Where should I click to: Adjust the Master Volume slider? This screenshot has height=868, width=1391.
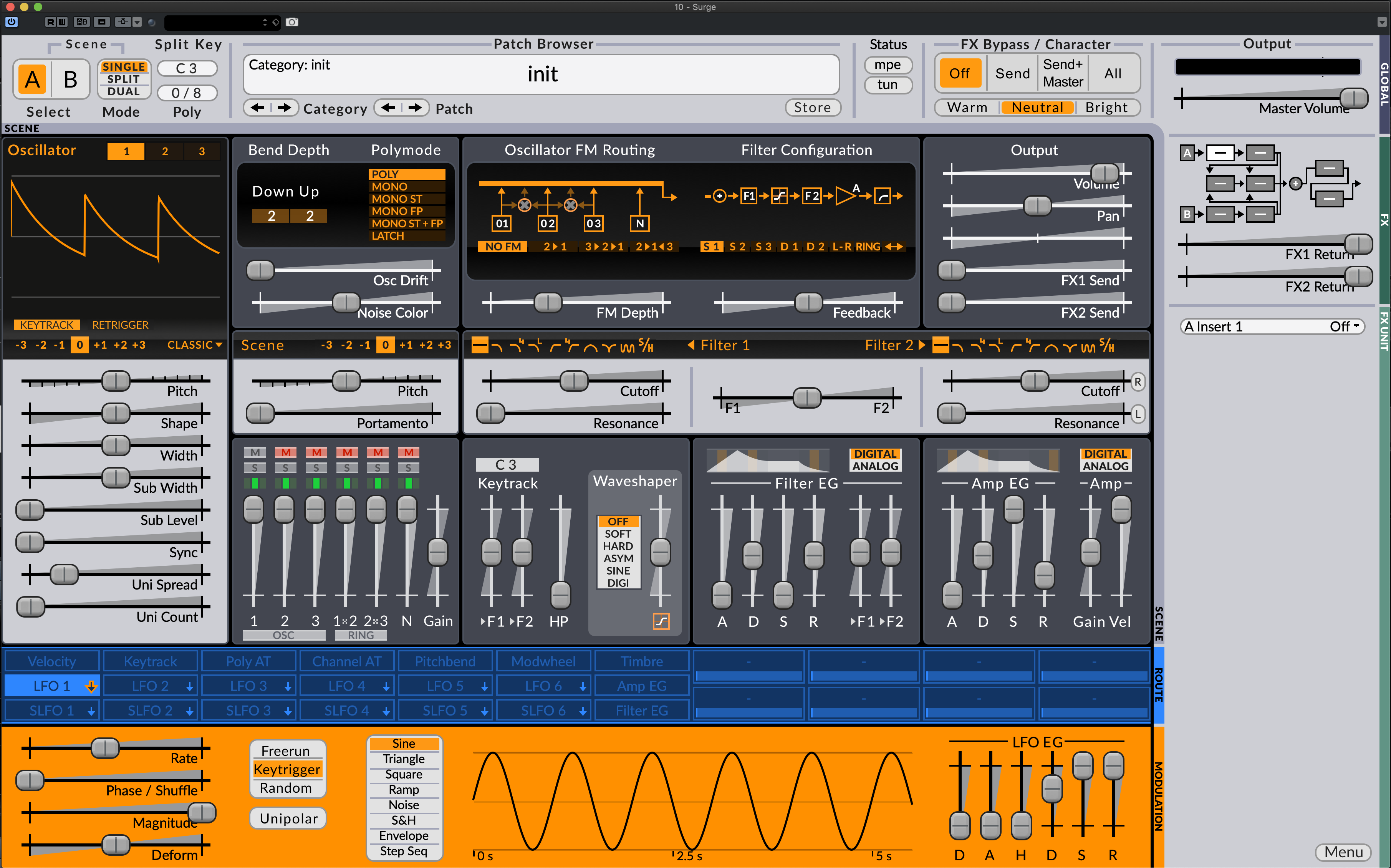1353,98
